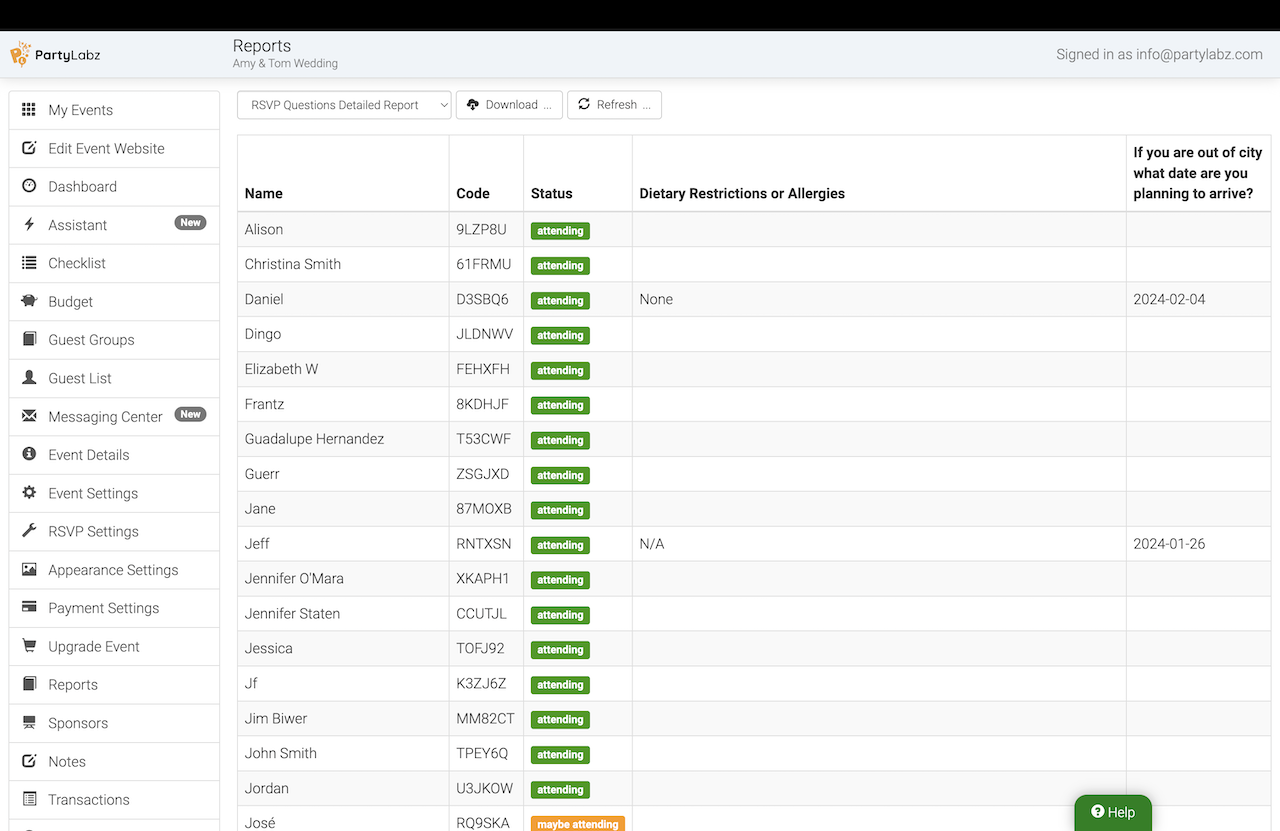Go to Dashboard in the sidebar
The image size is (1280, 831).
pos(82,187)
